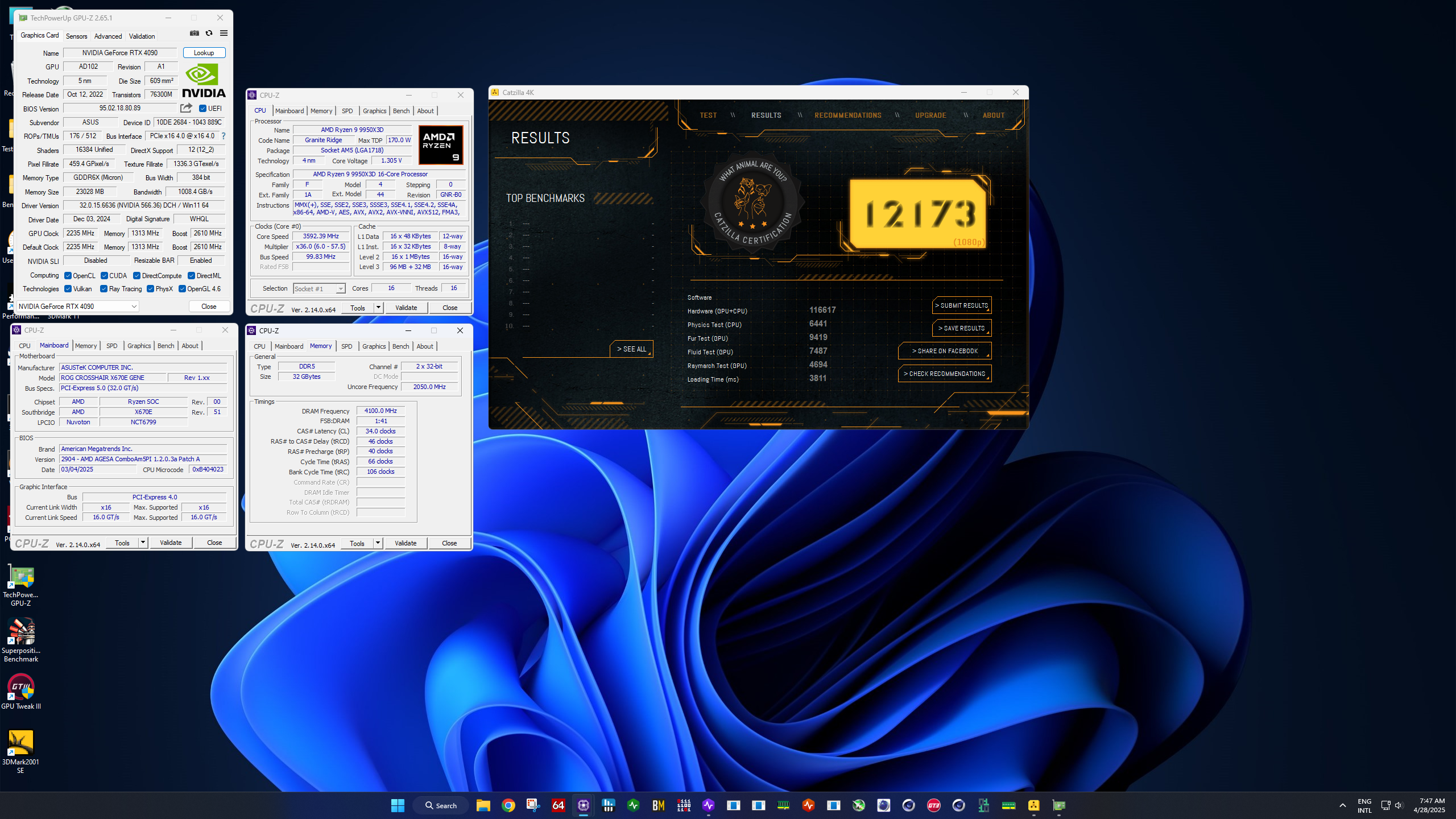Toggle the OpenCL checkbox
This screenshot has height=819, width=1456.
68,276
